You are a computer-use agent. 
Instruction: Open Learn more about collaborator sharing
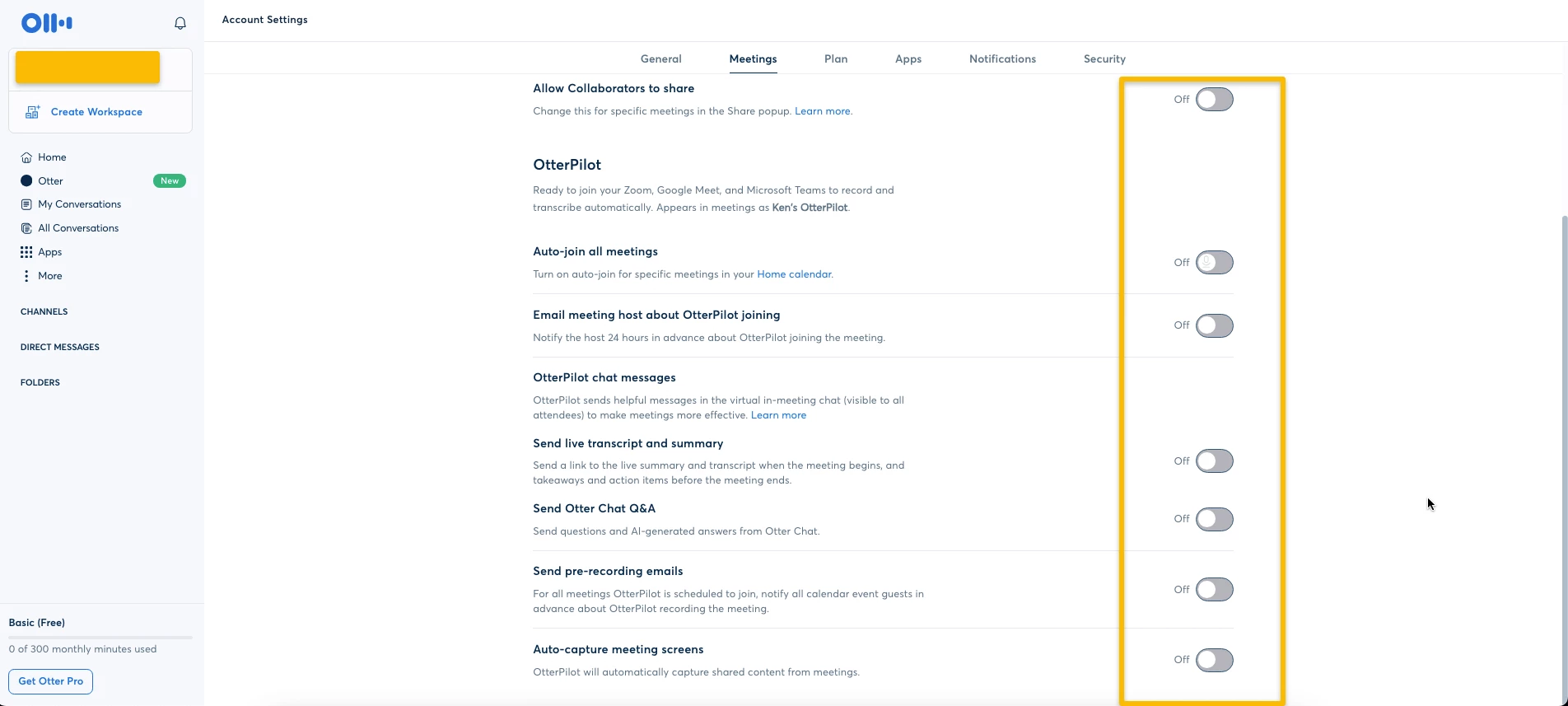(x=823, y=111)
